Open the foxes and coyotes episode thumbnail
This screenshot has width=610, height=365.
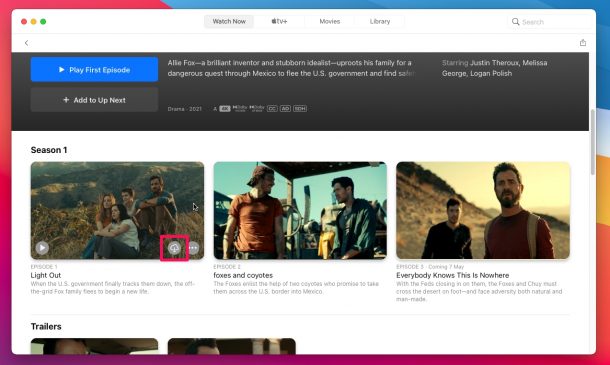pos(300,210)
